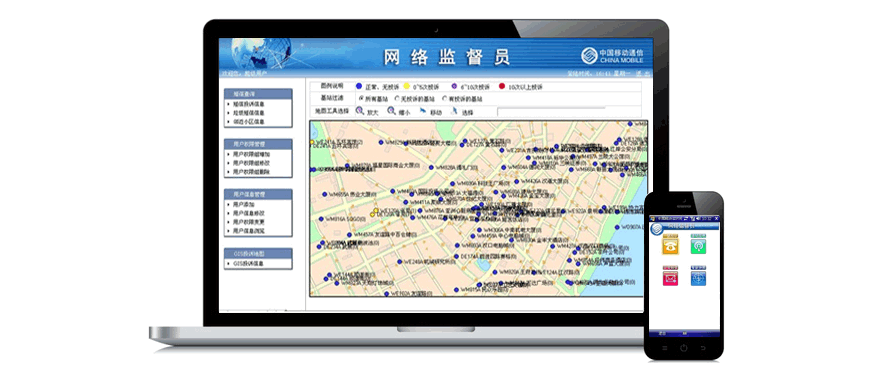
Task: Tap the orange telephone app icon
Action: pos(670,246)
